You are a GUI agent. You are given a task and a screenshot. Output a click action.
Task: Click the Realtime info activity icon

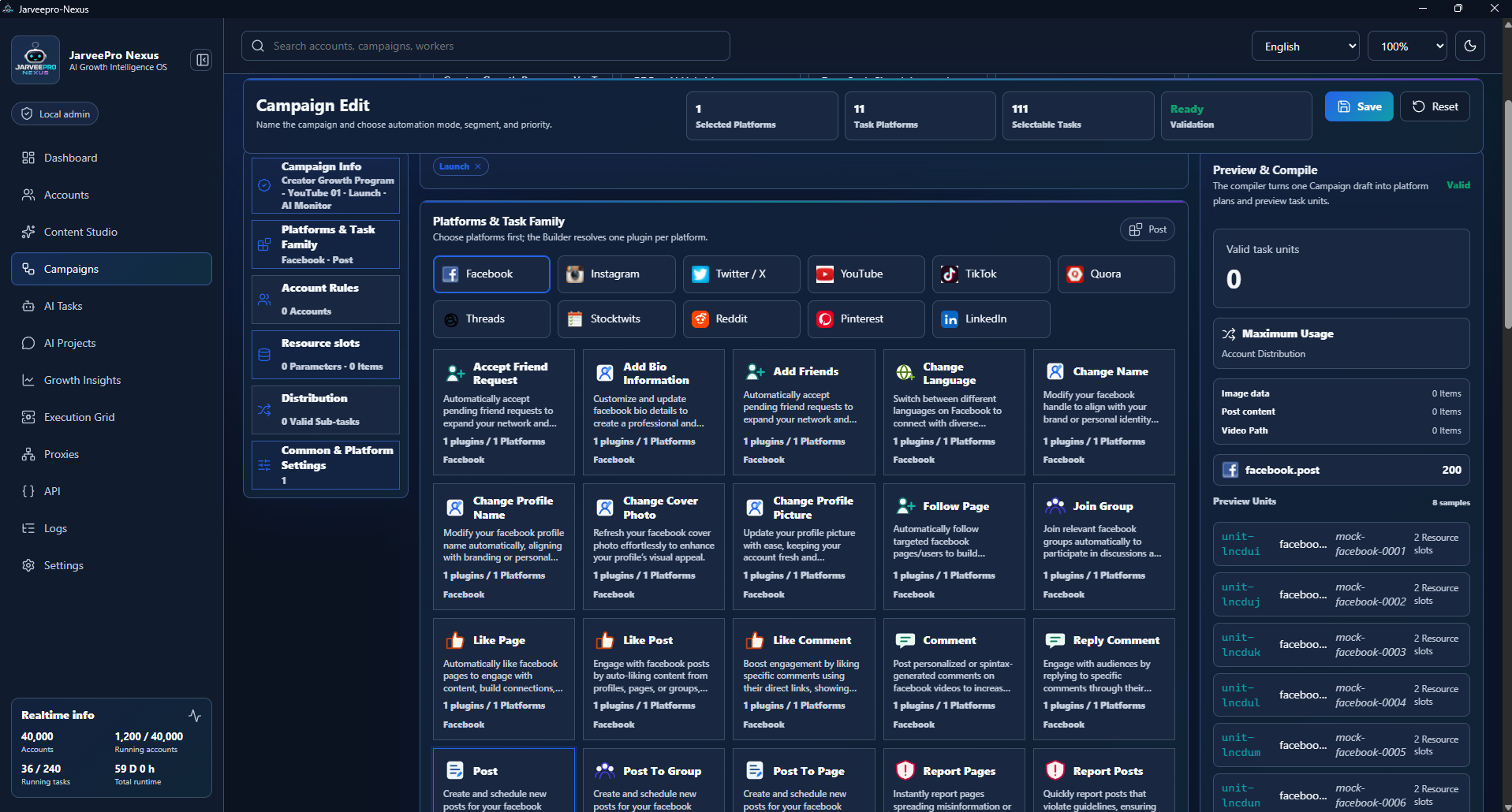195,715
